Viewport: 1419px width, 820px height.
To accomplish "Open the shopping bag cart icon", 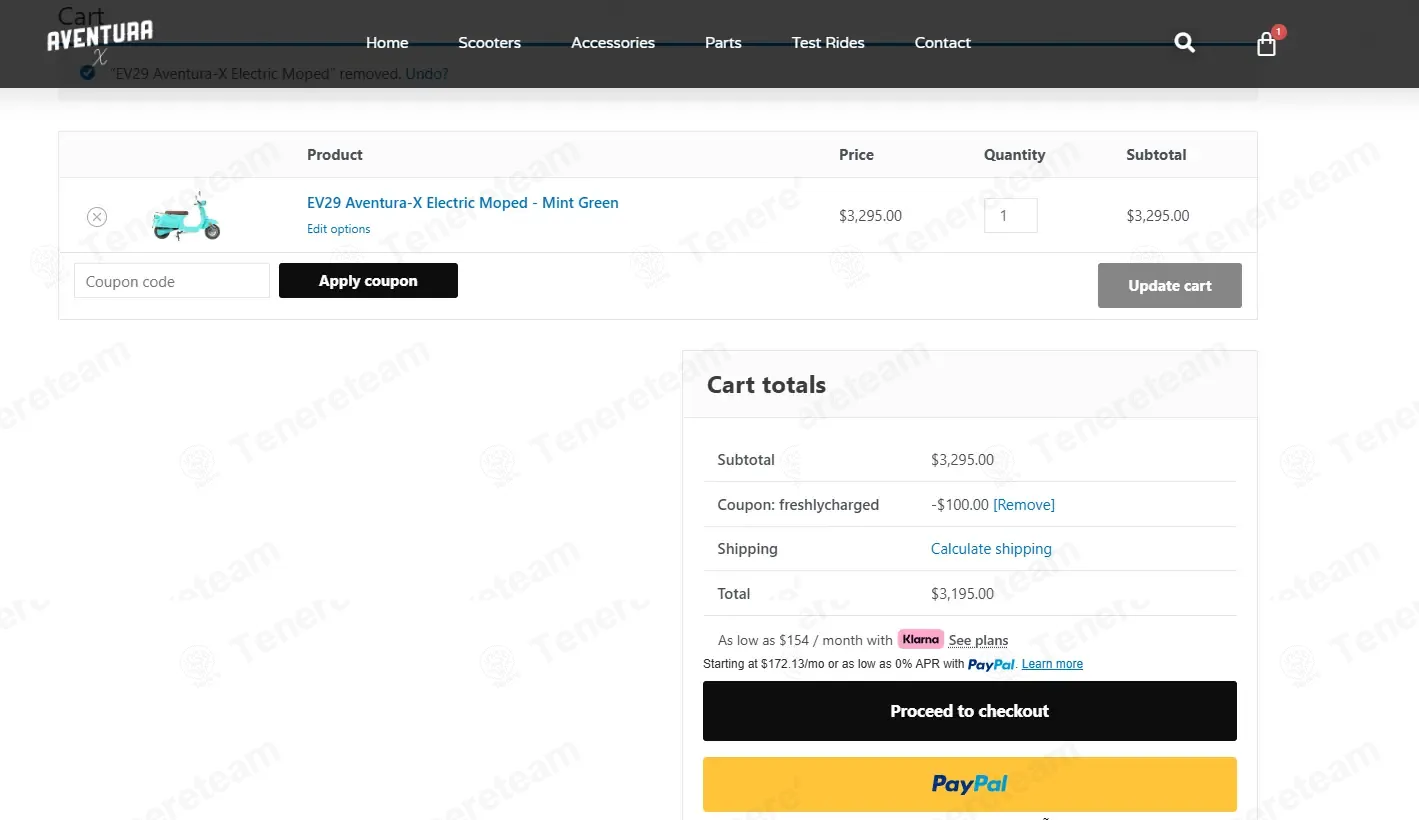I will point(1267,44).
